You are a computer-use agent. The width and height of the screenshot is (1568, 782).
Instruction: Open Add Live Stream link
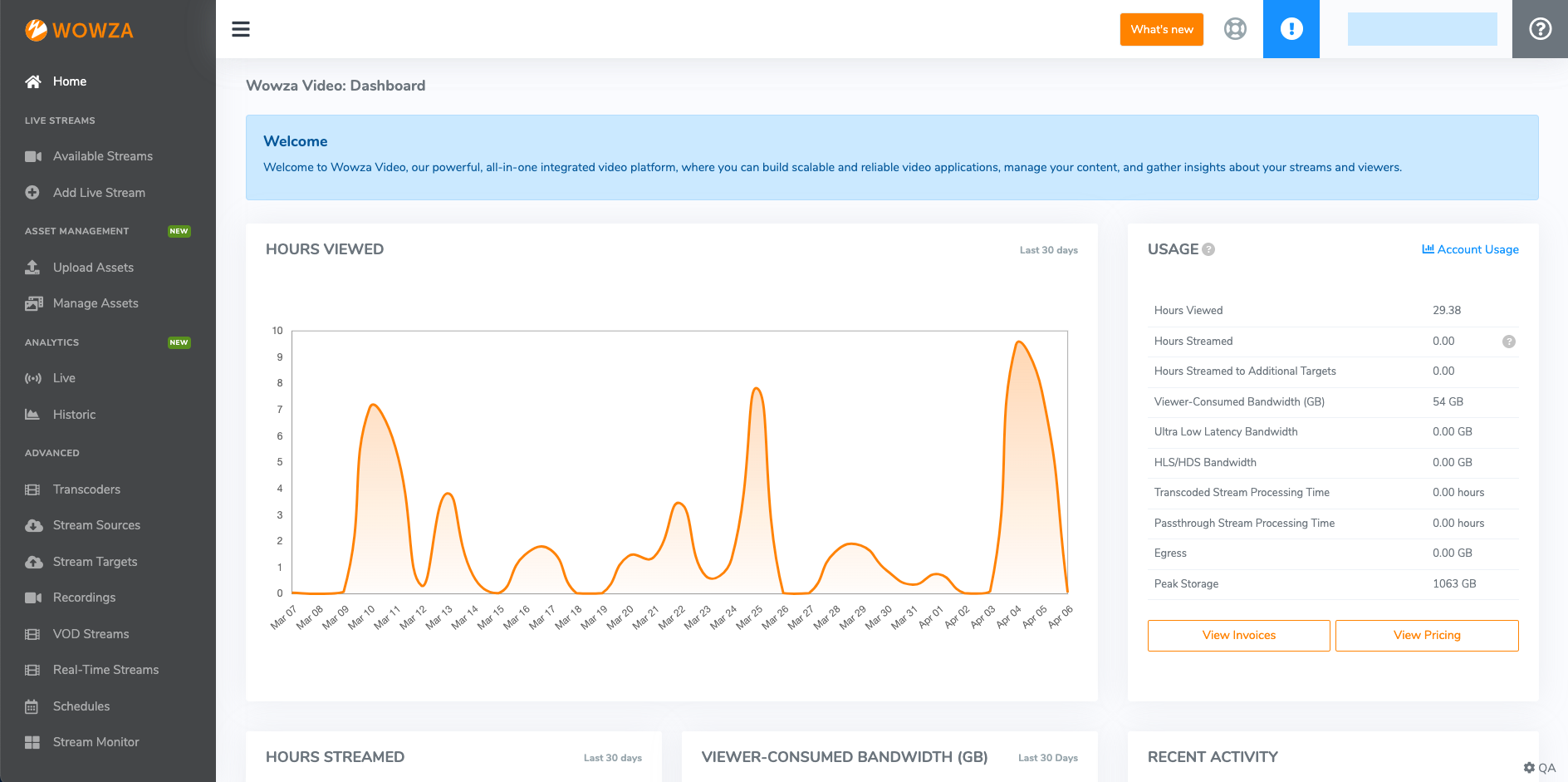click(x=99, y=193)
